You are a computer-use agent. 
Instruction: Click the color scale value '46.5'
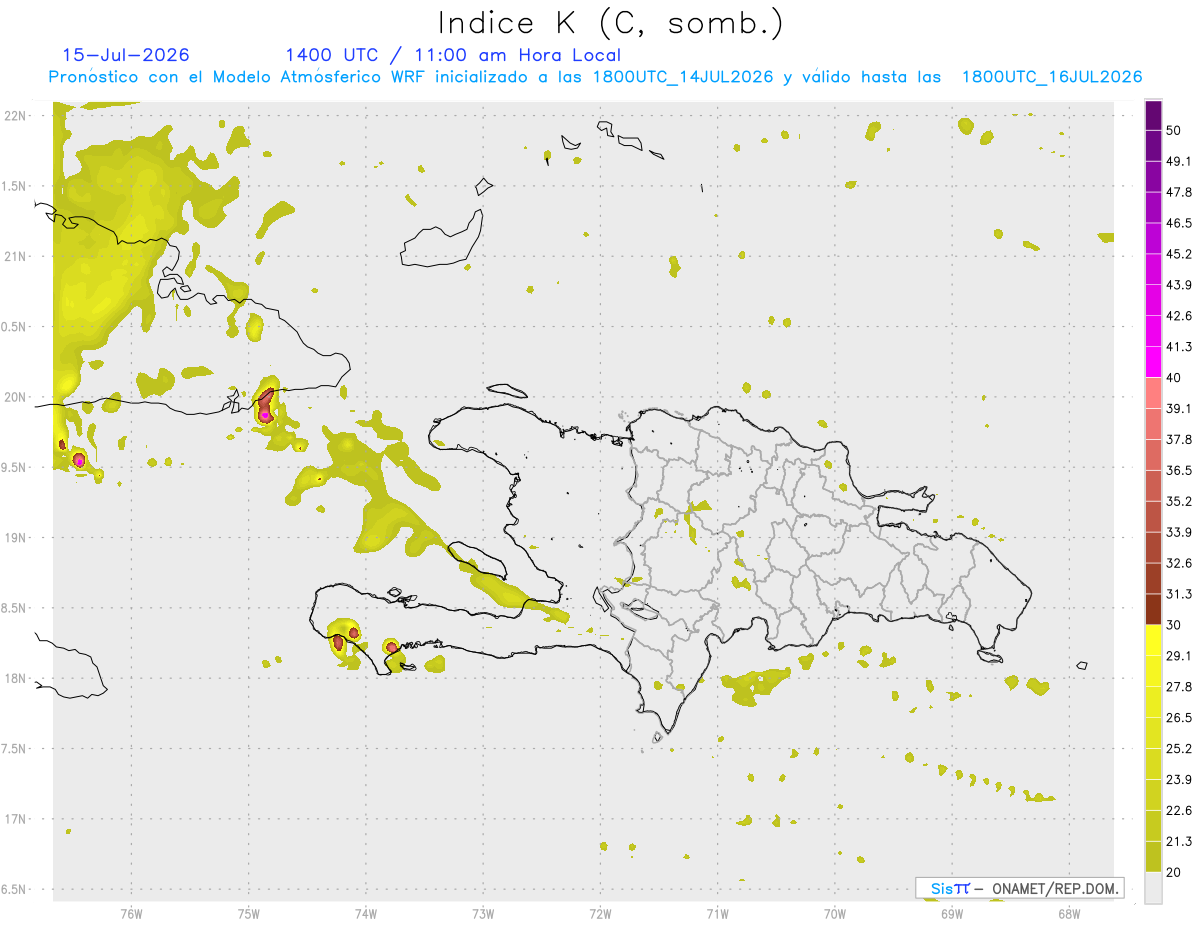(1178, 223)
